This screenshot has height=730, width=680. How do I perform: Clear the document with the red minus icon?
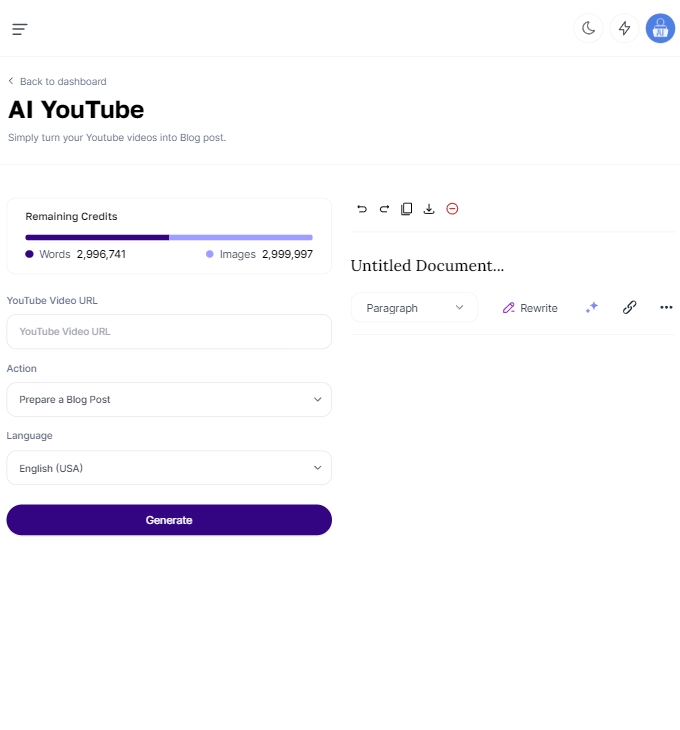point(452,209)
